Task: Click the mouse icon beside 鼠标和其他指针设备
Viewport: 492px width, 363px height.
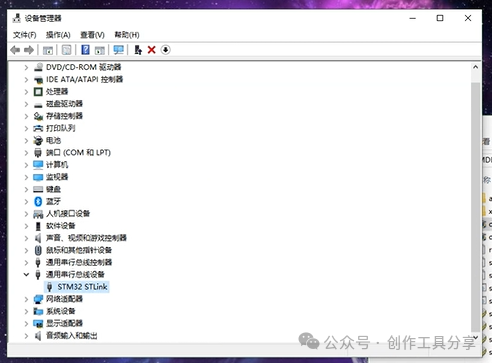Action: pyautogui.click(x=38, y=250)
